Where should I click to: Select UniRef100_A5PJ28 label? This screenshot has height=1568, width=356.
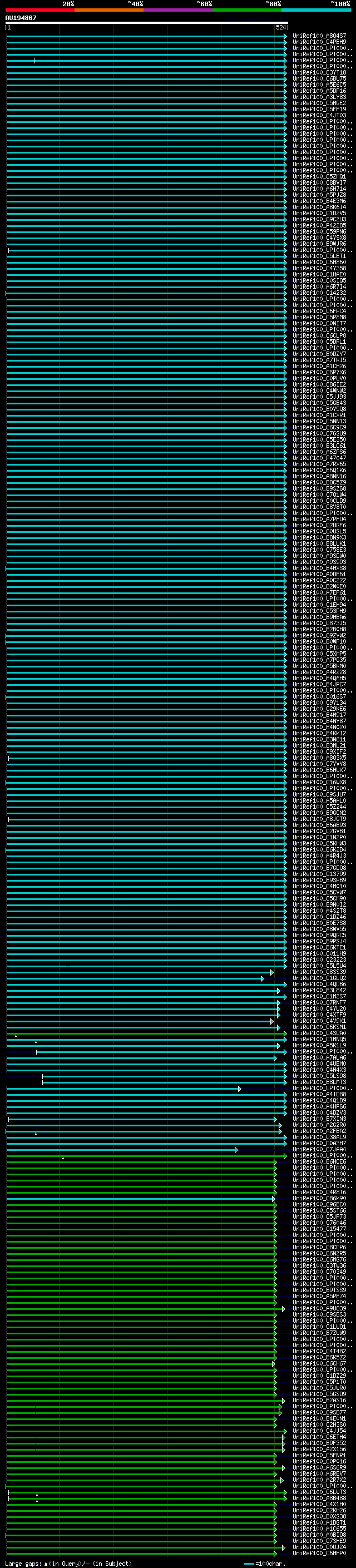(x=319, y=195)
